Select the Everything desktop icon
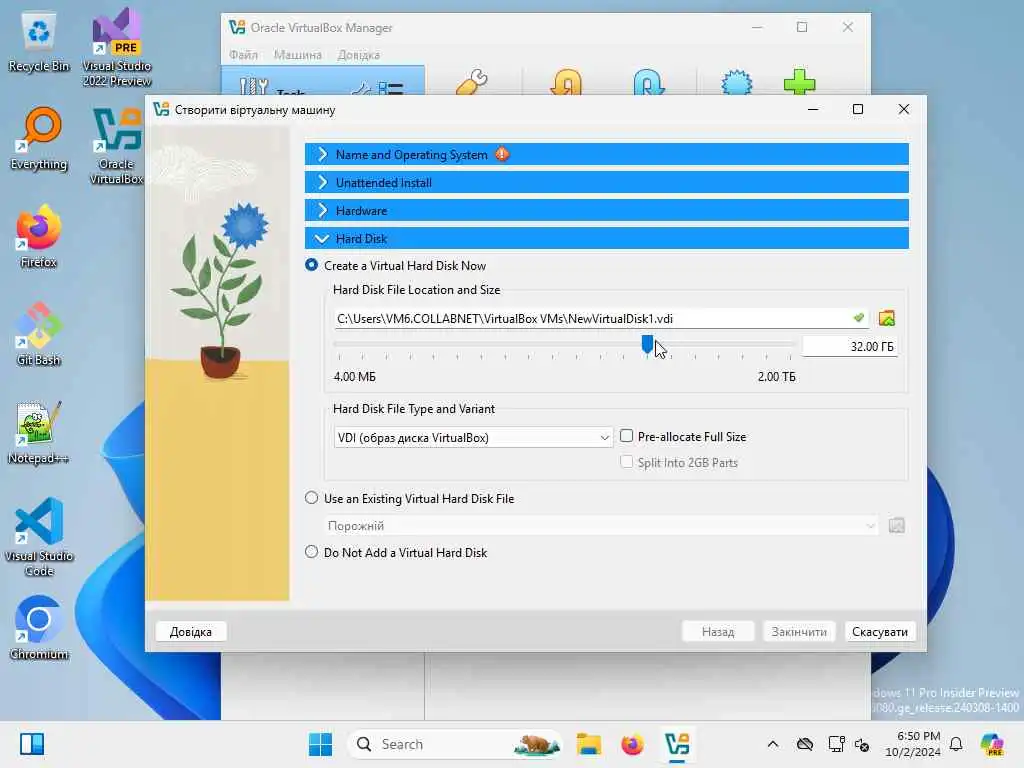The image size is (1024, 768). tap(39, 139)
